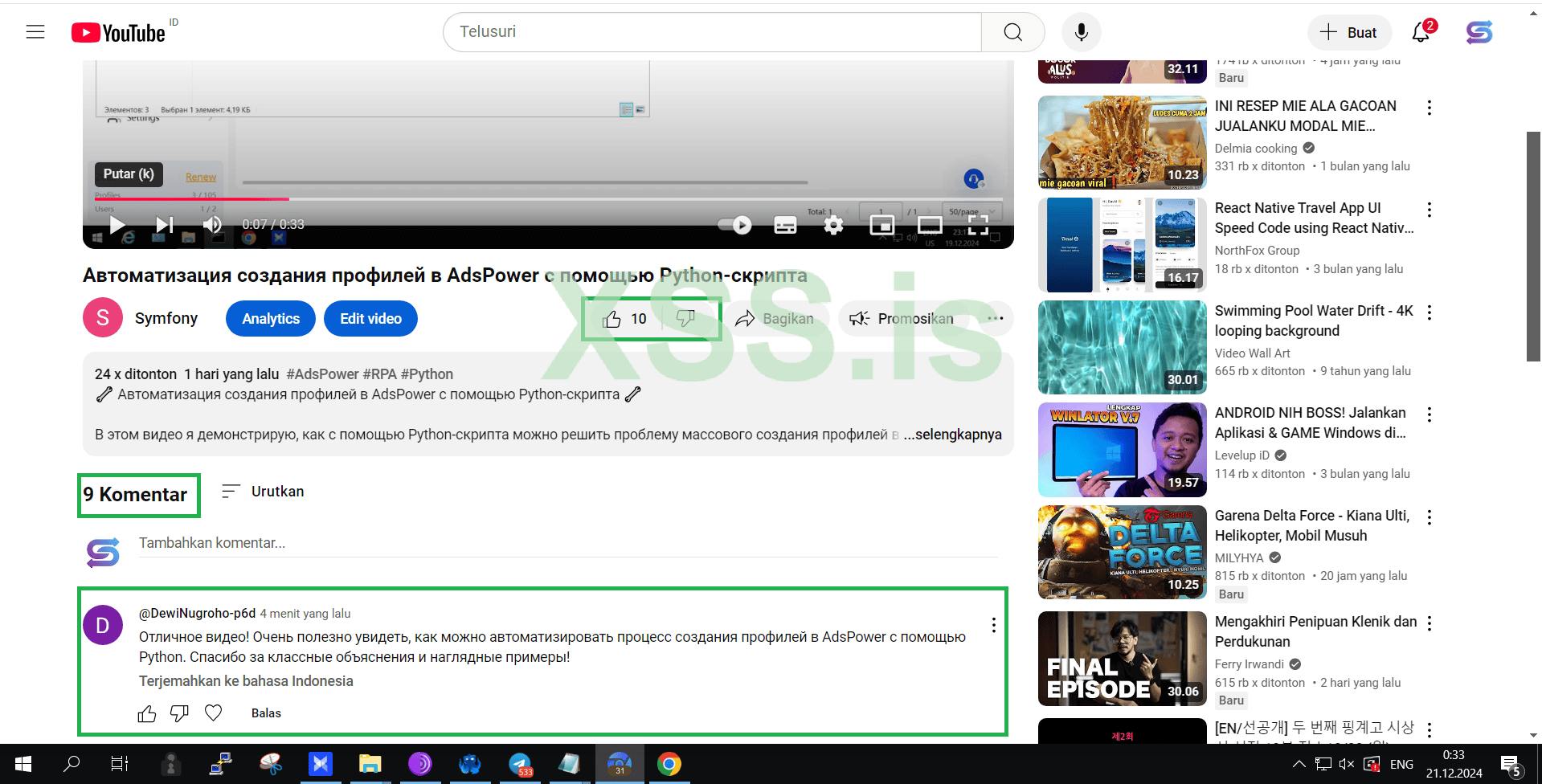The width and height of the screenshot is (1542, 784).
Task: Skip to next video in player
Action: tap(164, 225)
